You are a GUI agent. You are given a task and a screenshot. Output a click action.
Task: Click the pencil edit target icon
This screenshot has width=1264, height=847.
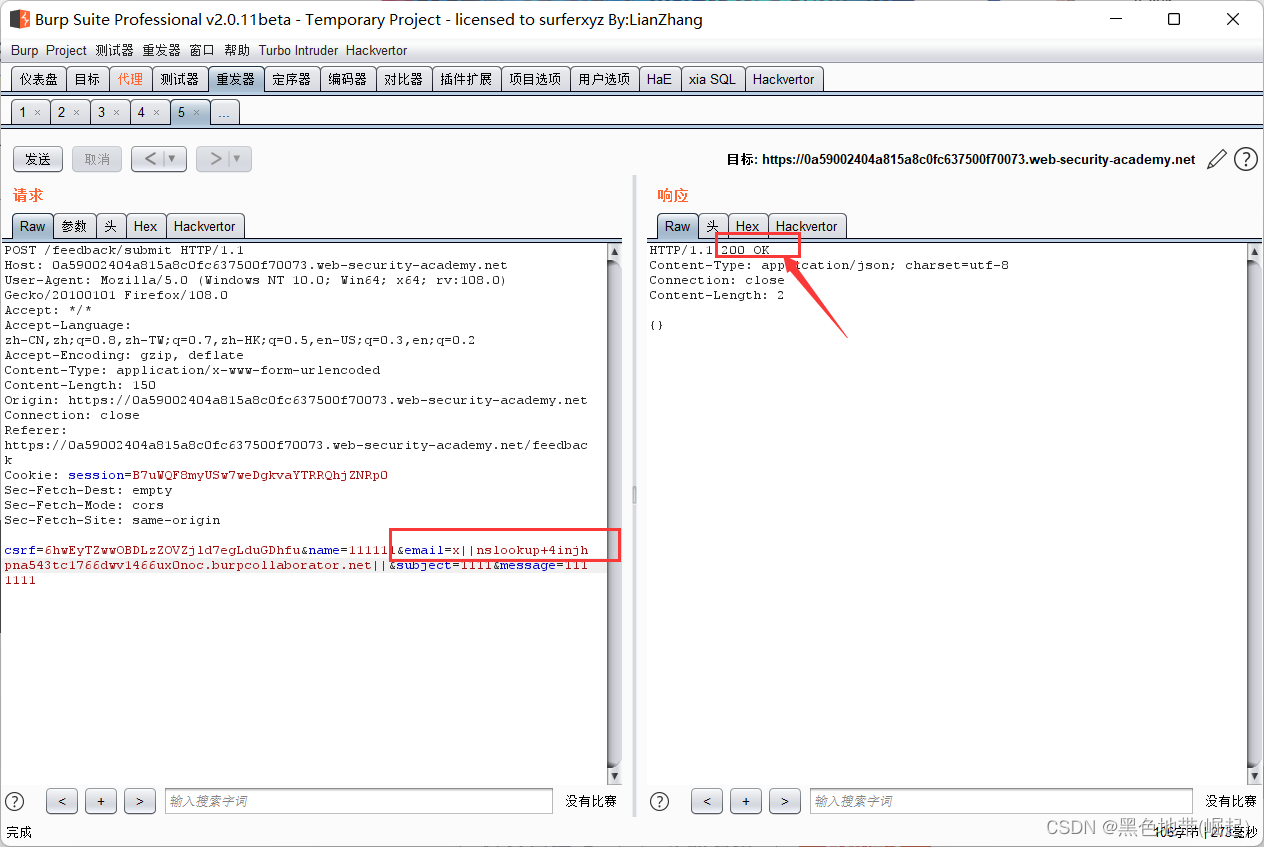click(1217, 159)
